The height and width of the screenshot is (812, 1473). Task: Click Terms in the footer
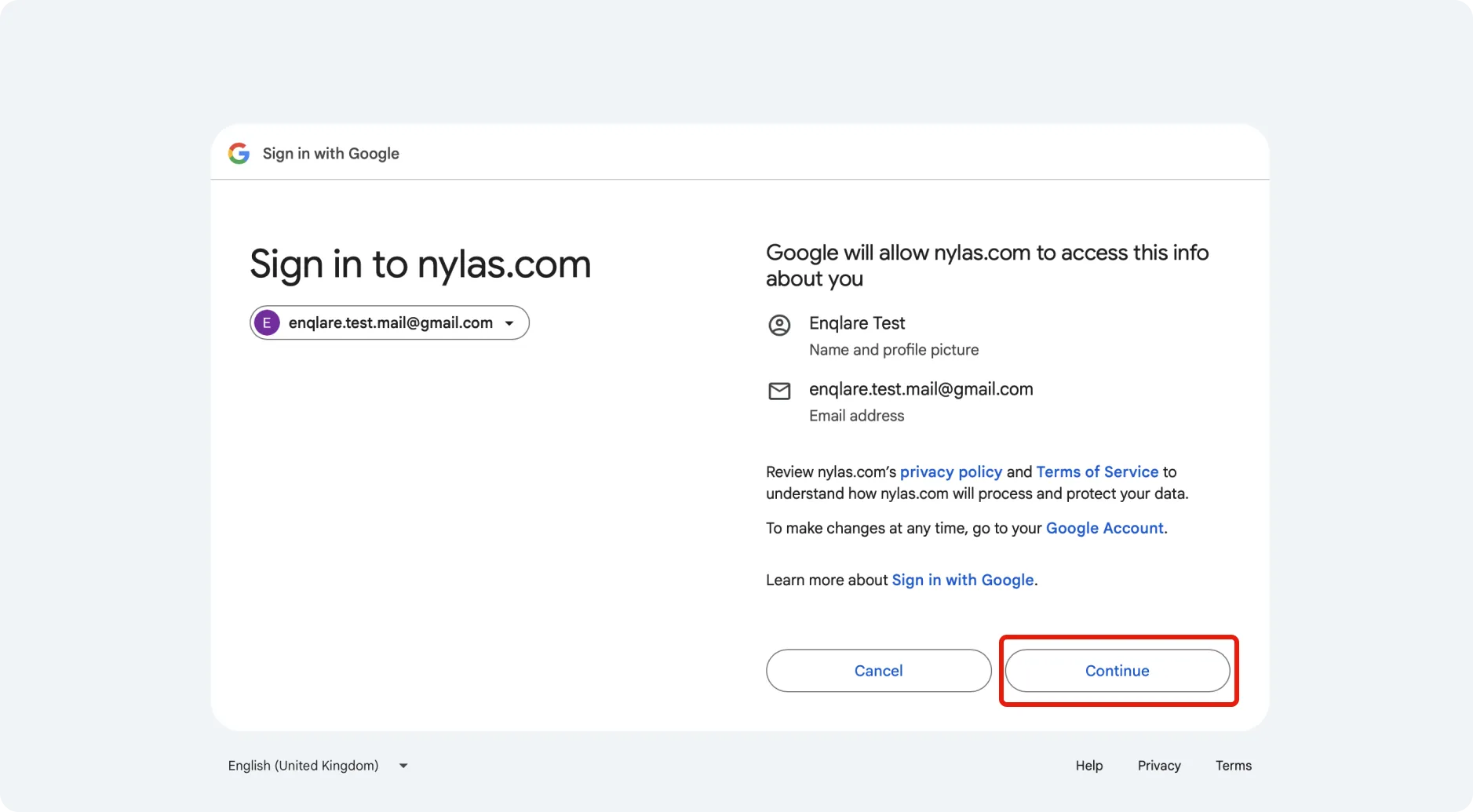1234,766
